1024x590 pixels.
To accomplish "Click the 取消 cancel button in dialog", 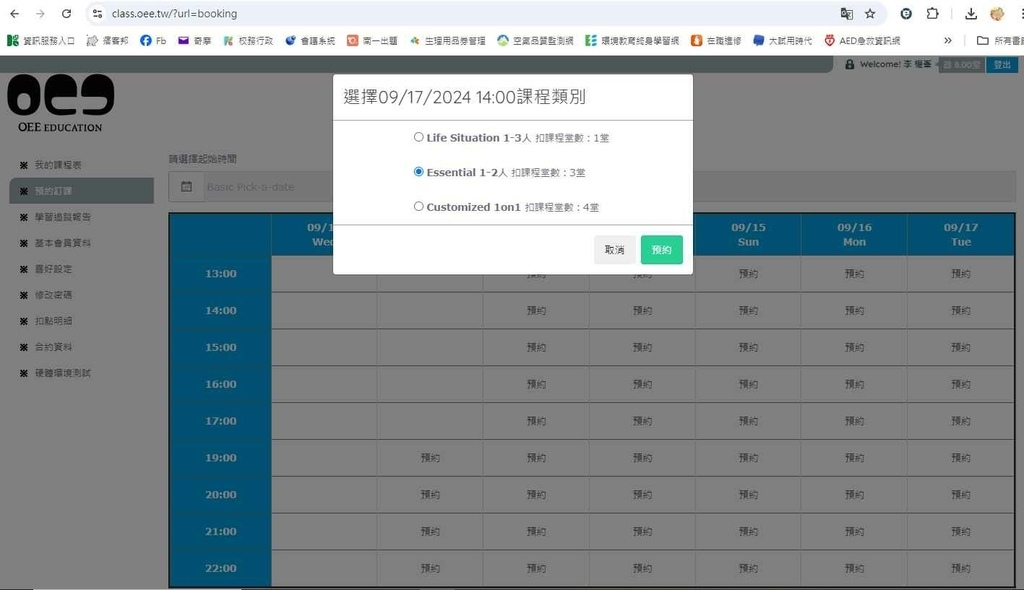I will (x=615, y=250).
